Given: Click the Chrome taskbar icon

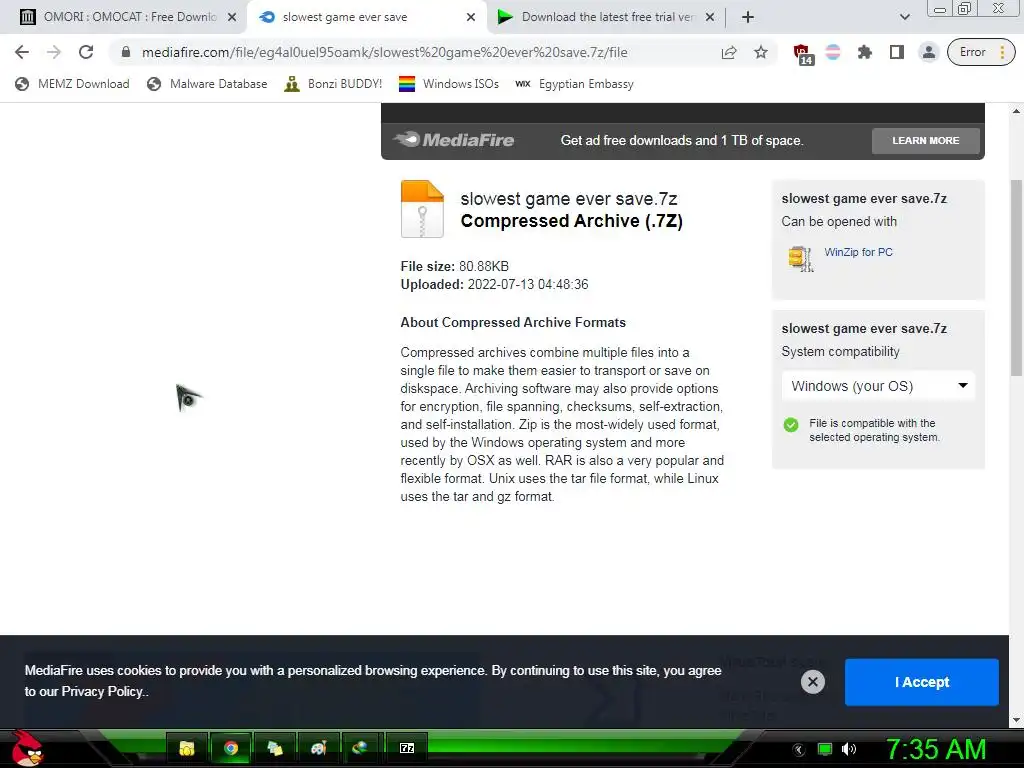Looking at the screenshot, I should pyautogui.click(x=231, y=748).
